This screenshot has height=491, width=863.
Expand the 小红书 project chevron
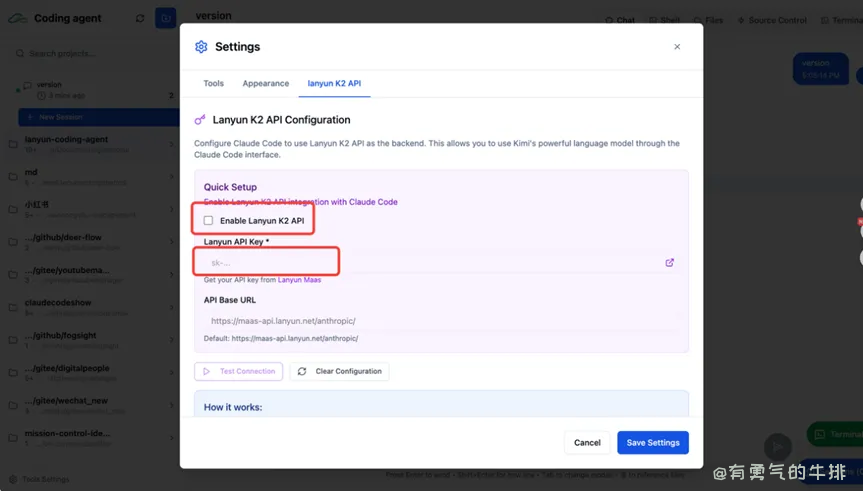click(172, 209)
